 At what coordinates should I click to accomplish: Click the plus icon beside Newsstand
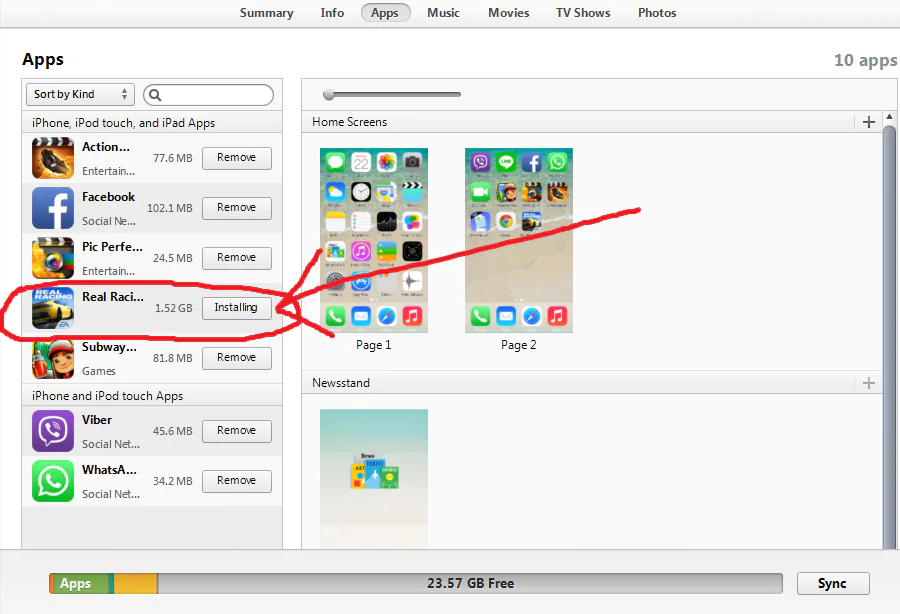(868, 382)
